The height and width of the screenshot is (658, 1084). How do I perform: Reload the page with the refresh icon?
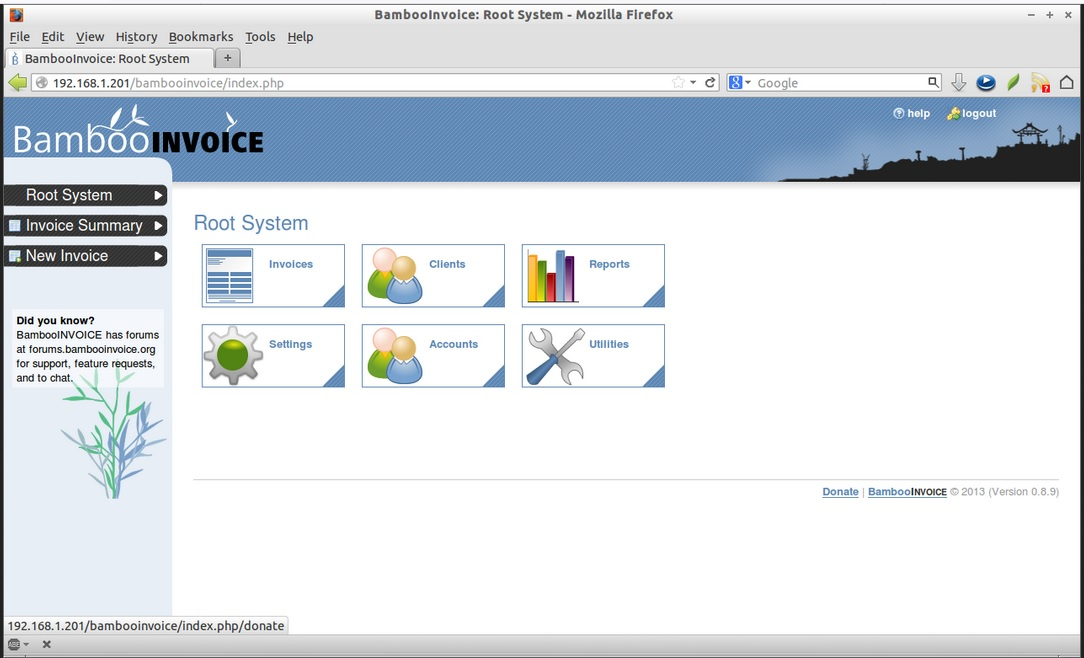pos(709,83)
